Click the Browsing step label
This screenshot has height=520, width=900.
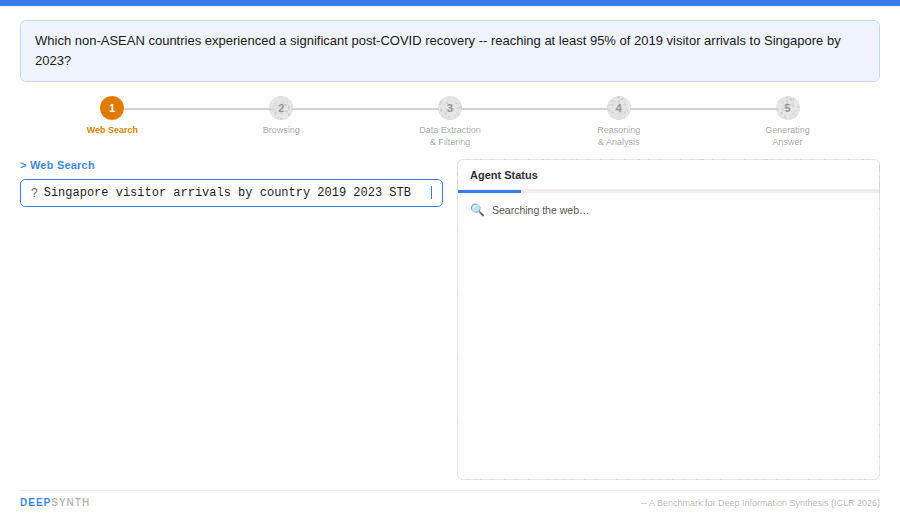(x=281, y=130)
